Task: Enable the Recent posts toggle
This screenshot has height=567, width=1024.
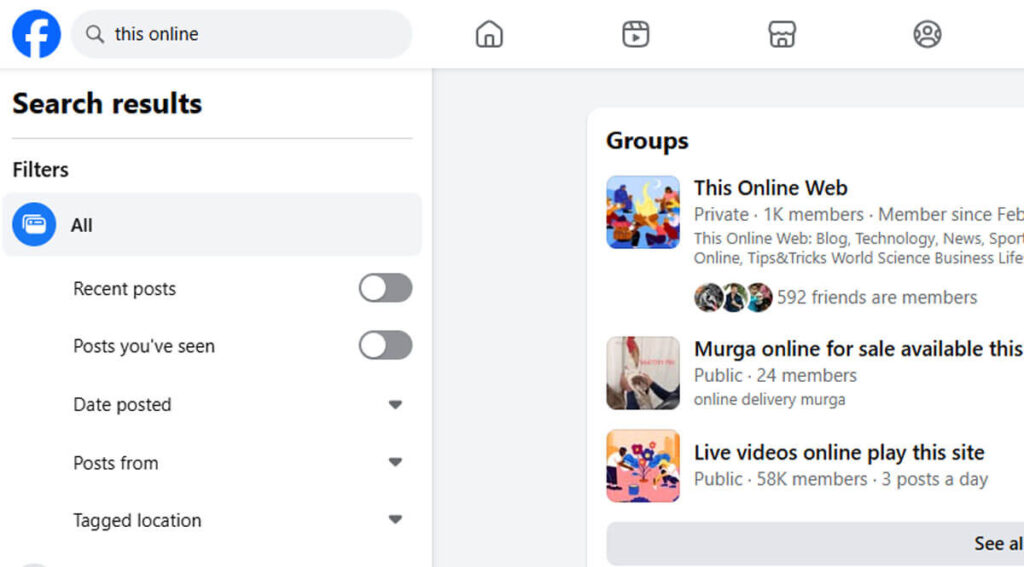Action: 385,289
